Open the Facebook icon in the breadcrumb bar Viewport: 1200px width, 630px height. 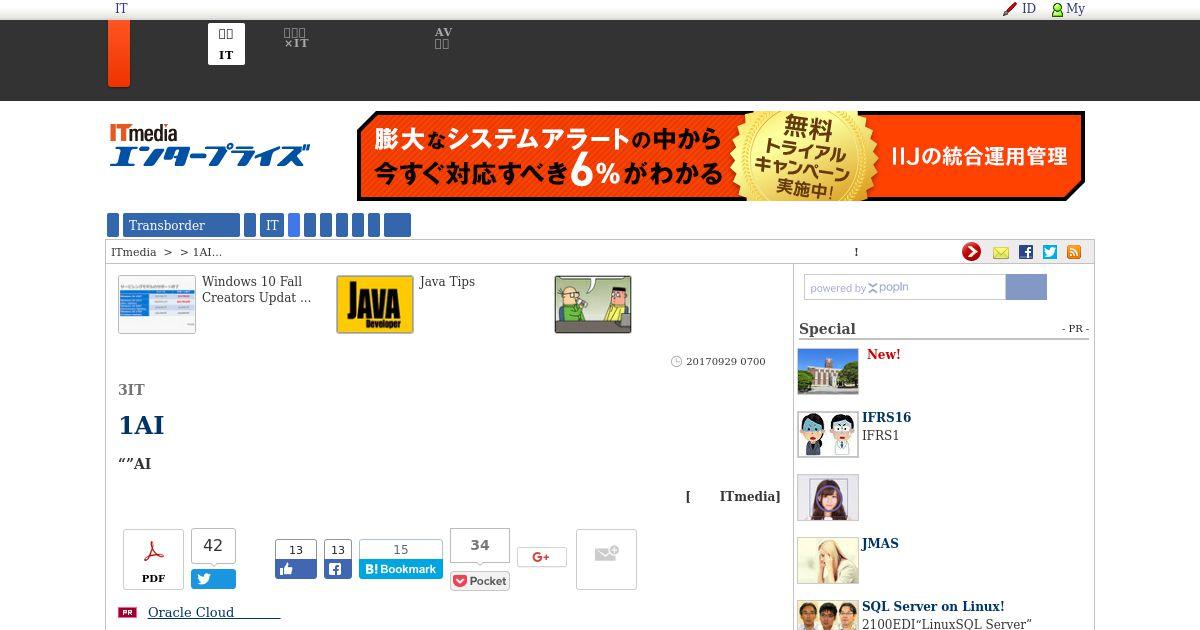pyautogui.click(x=1026, y=252)
